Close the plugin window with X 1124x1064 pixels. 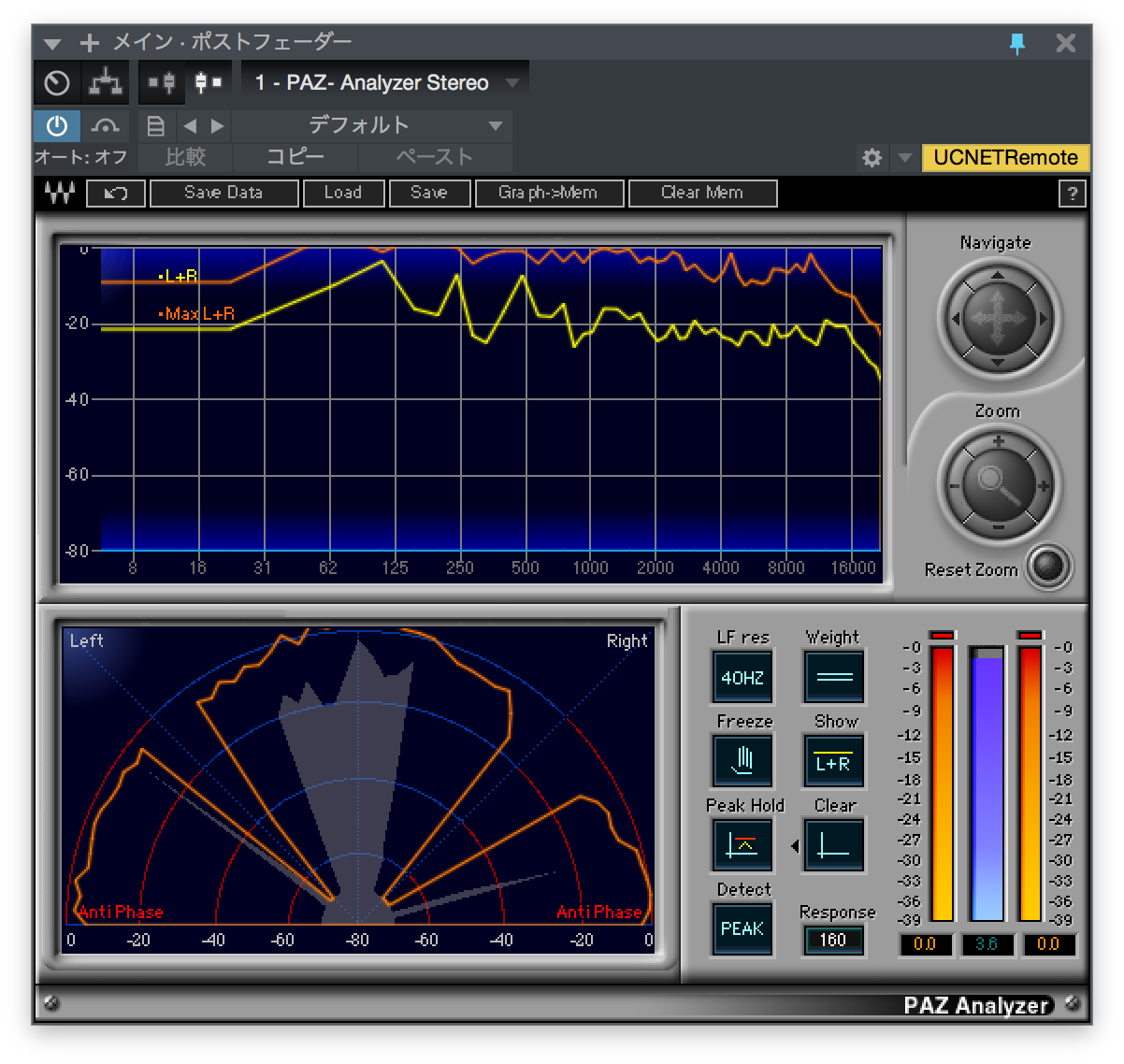coord(1066,43)
